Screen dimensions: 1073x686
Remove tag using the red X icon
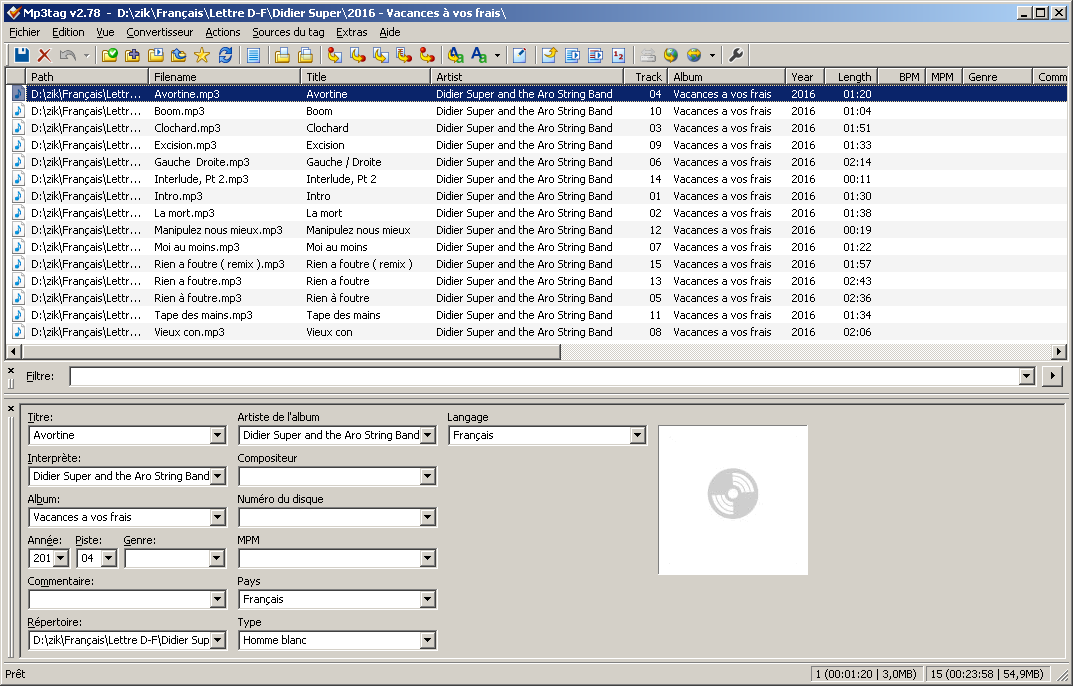click(44, 55)
